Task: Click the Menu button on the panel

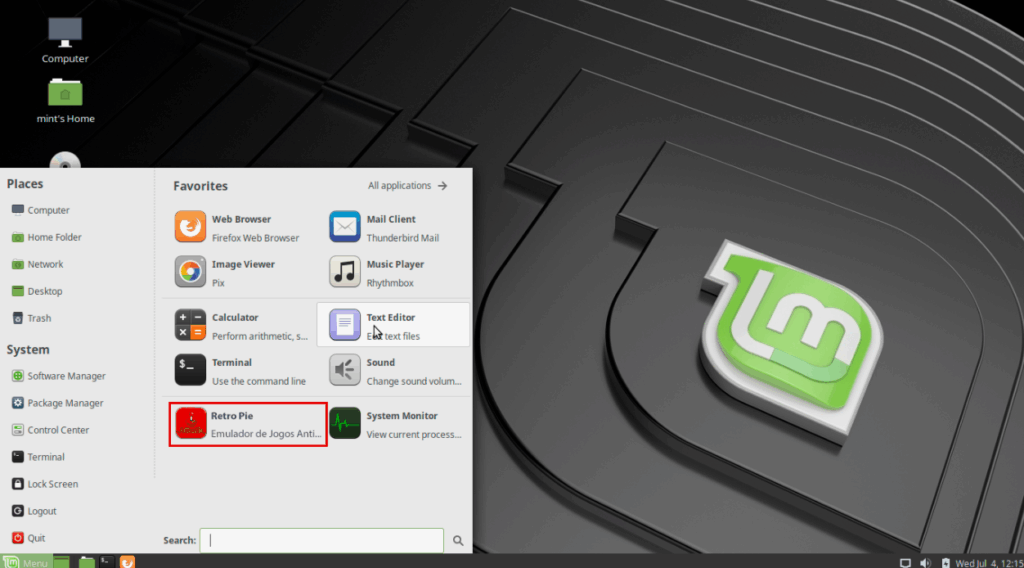Action: [x=26, y=562]
